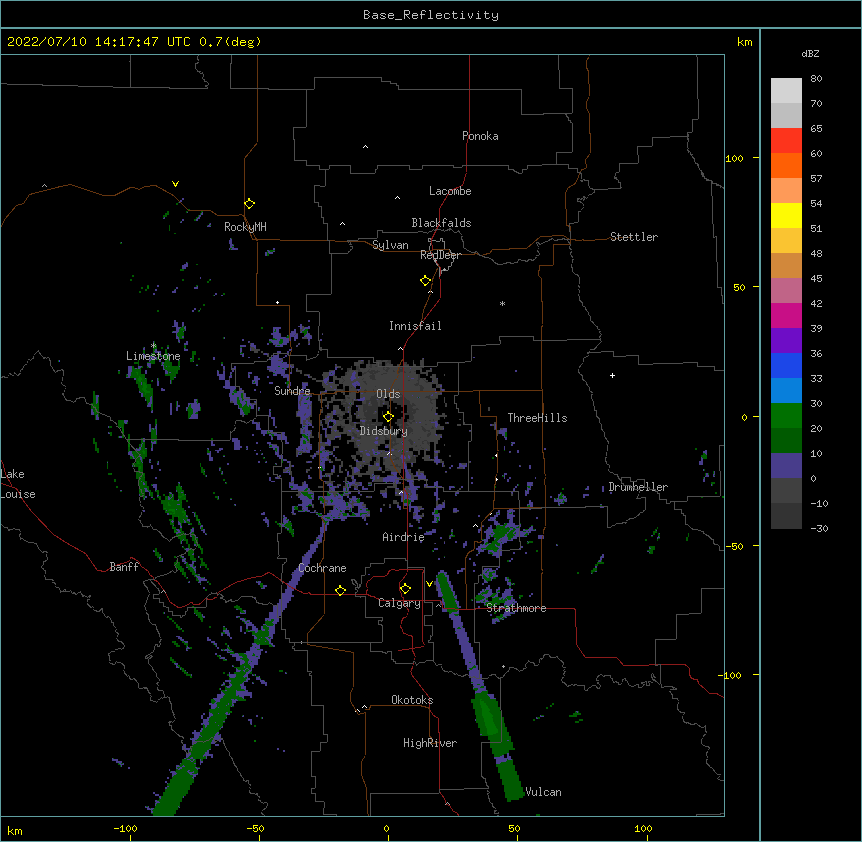
Task: Select the light blue 33-30 dBZ legend color
Action: 786,390
